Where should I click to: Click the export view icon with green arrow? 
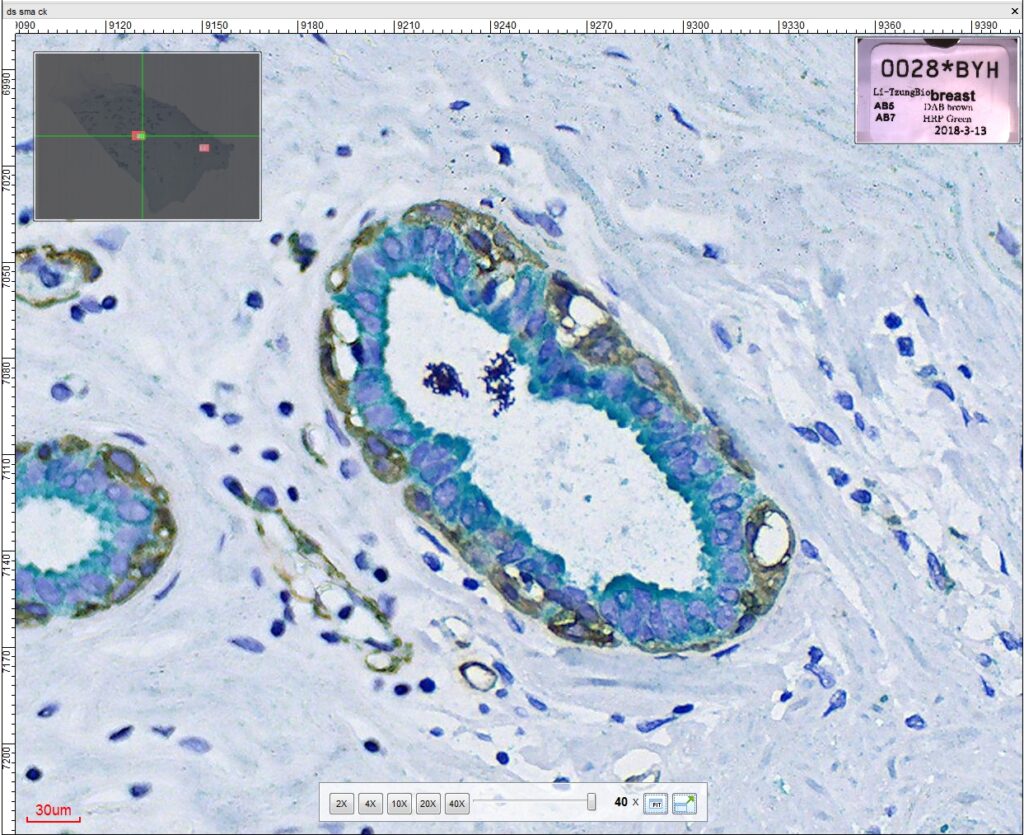click(x=685, y=803)
